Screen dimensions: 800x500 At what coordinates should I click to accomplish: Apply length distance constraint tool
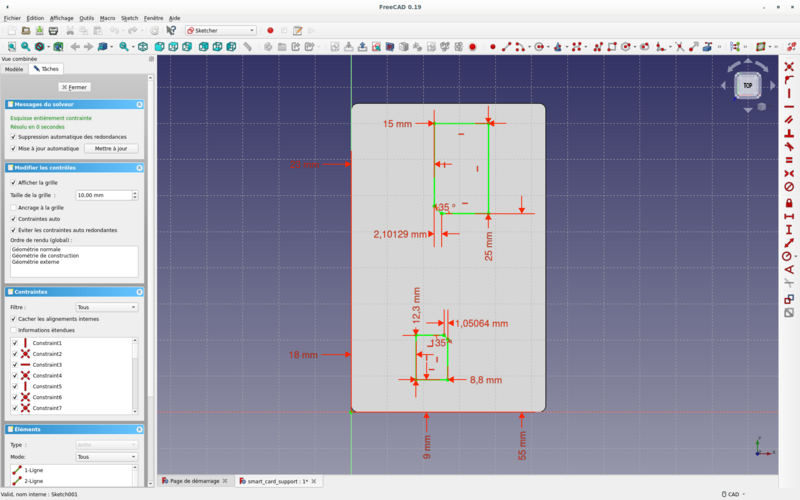(x=789, y=243)
